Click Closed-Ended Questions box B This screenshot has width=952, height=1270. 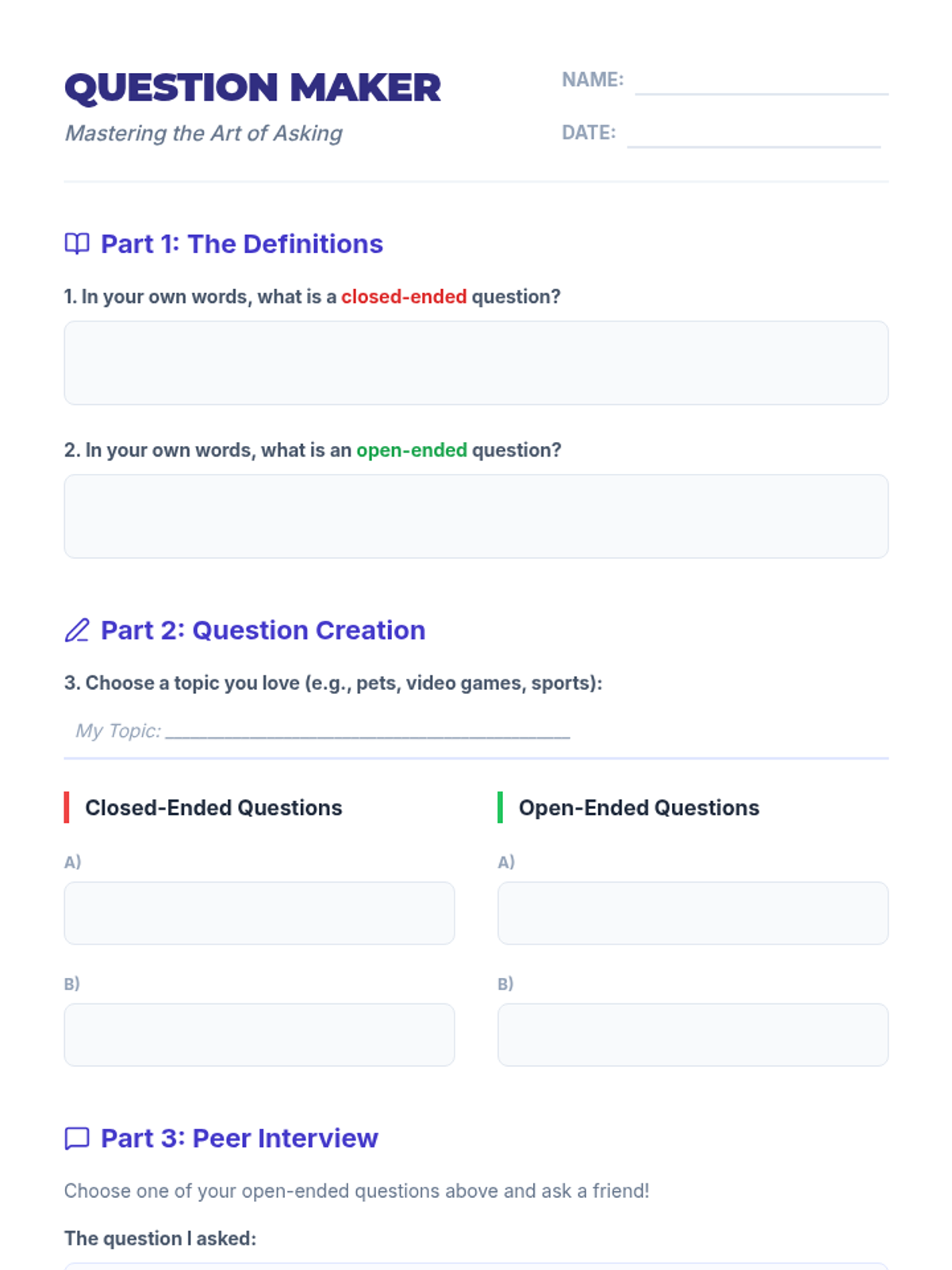coord(259,1034)
